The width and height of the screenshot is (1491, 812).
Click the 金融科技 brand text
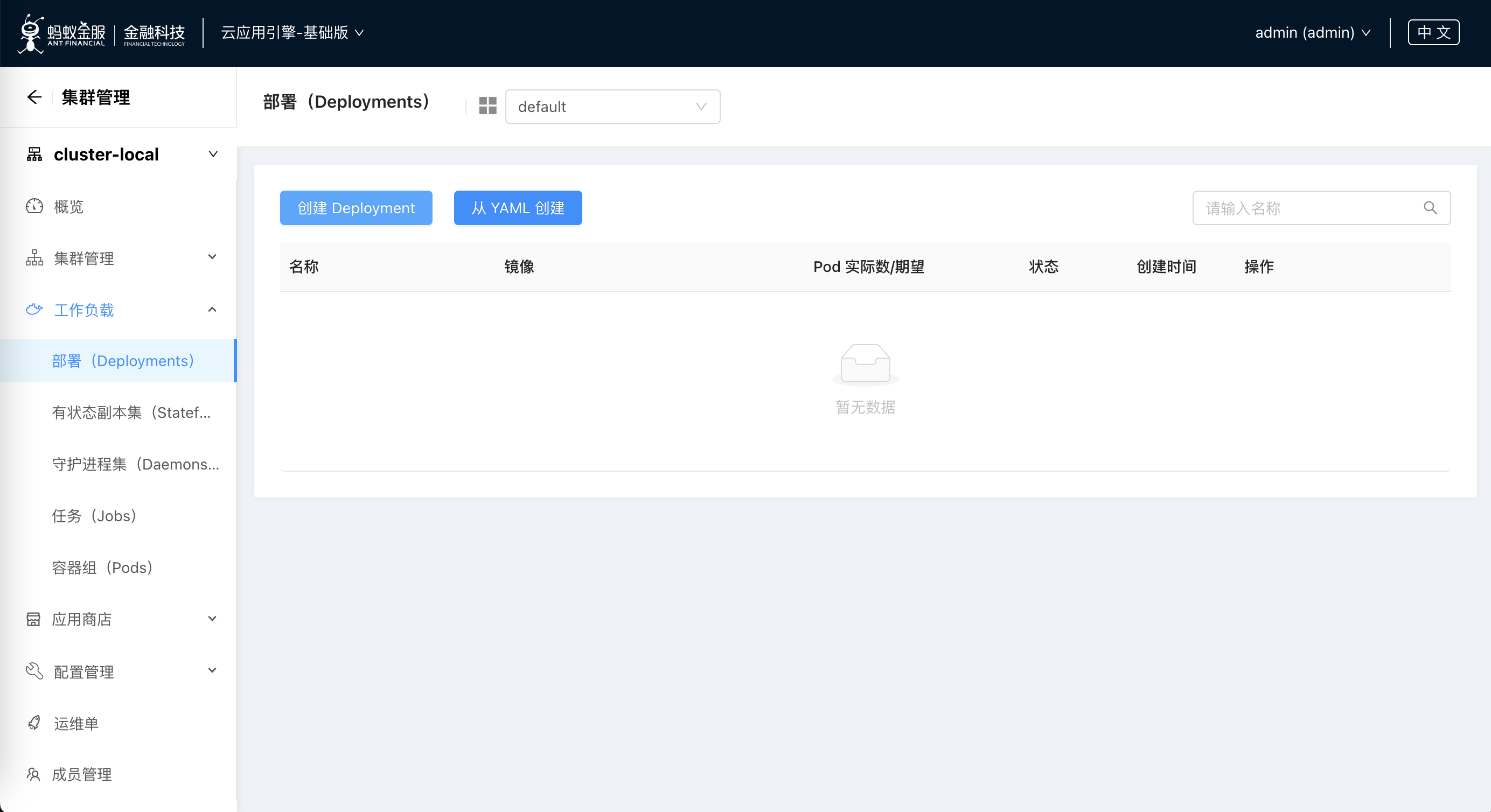tap(154, 34)
